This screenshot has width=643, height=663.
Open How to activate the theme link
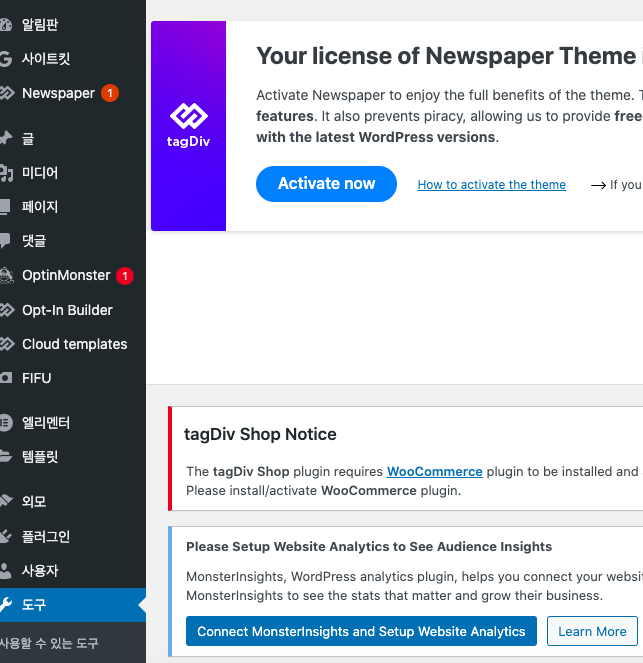coord(492,185)
